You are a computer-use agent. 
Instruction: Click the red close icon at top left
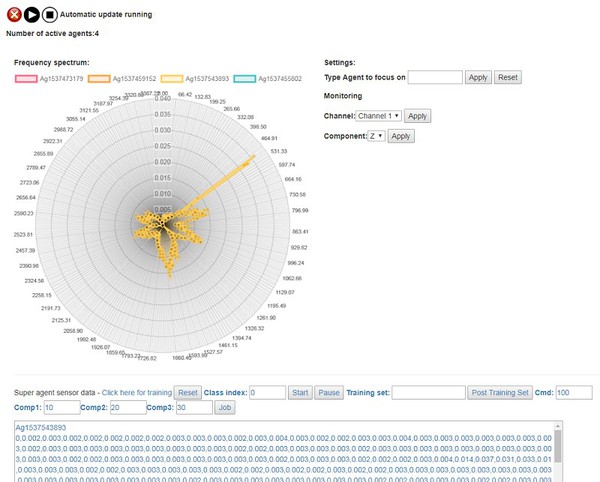(x=14, y=15)
